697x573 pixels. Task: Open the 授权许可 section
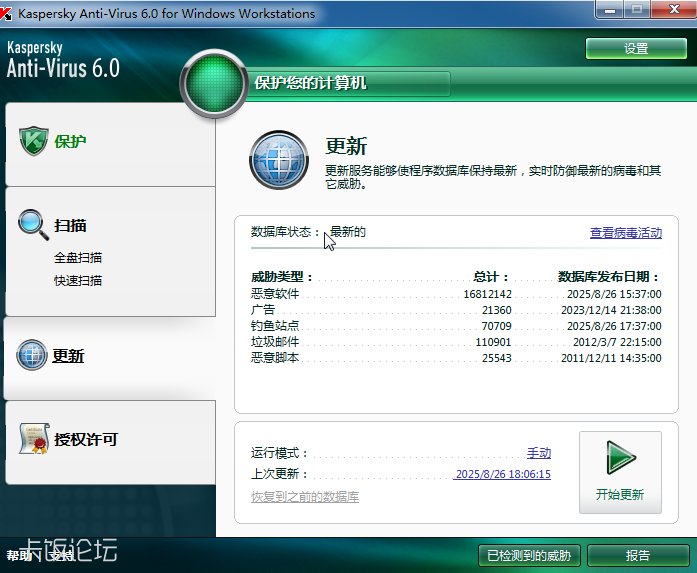86,440
